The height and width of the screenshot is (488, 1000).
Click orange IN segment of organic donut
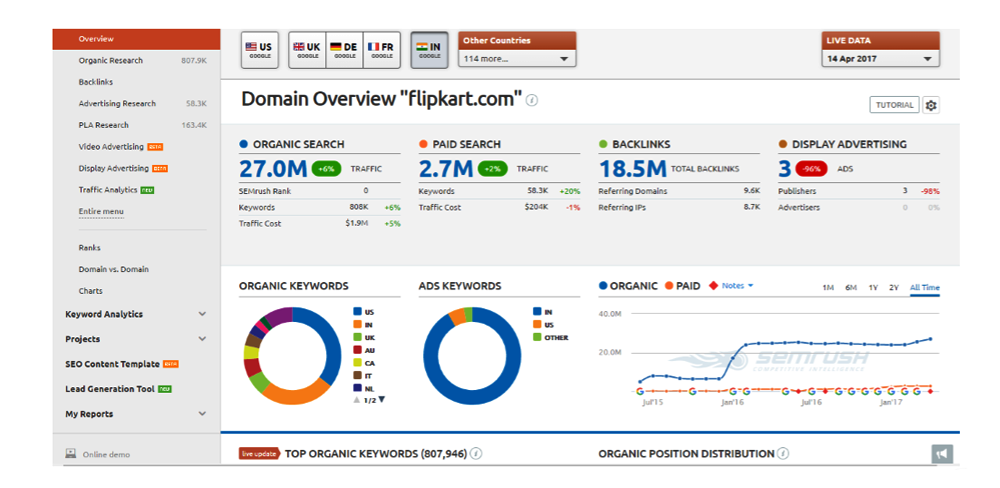click(295, 395)
